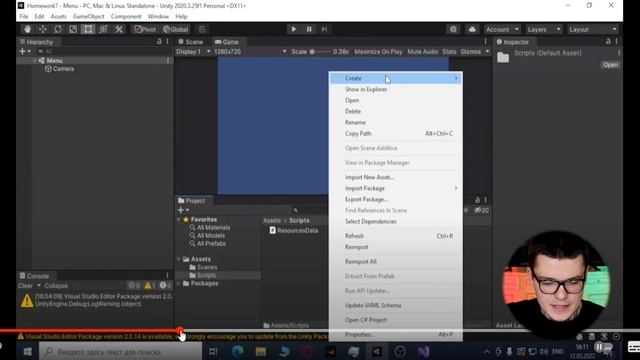Toggle Mute Audio in Game view
Screen dimensions: 640x360
tap(422, 52)
